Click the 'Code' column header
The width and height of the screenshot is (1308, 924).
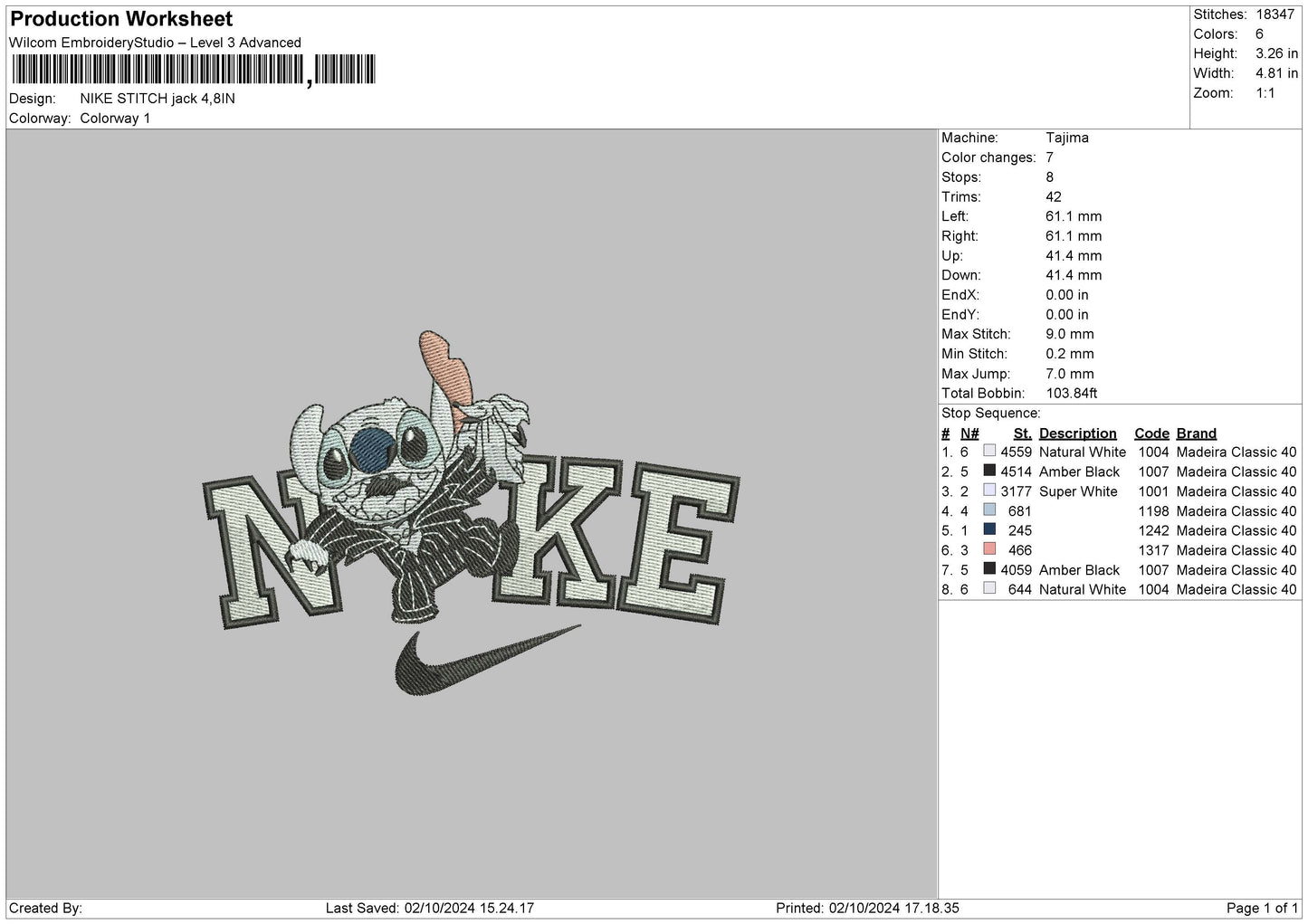click(1152, 433)
